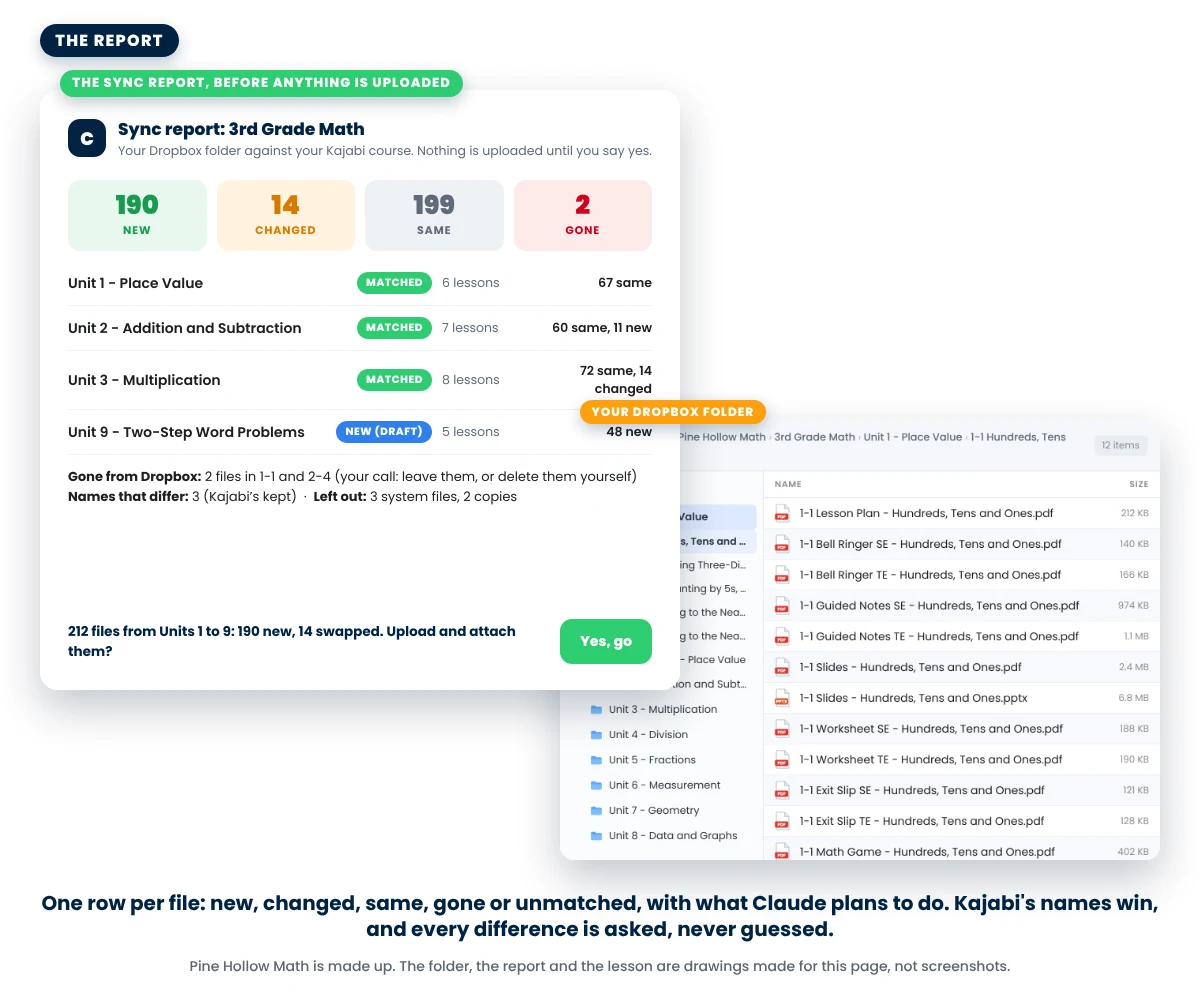Open Unit 9 - Two-Step Word Problems row
This screenshot has height=1000, width=1200.
point(360,432)
